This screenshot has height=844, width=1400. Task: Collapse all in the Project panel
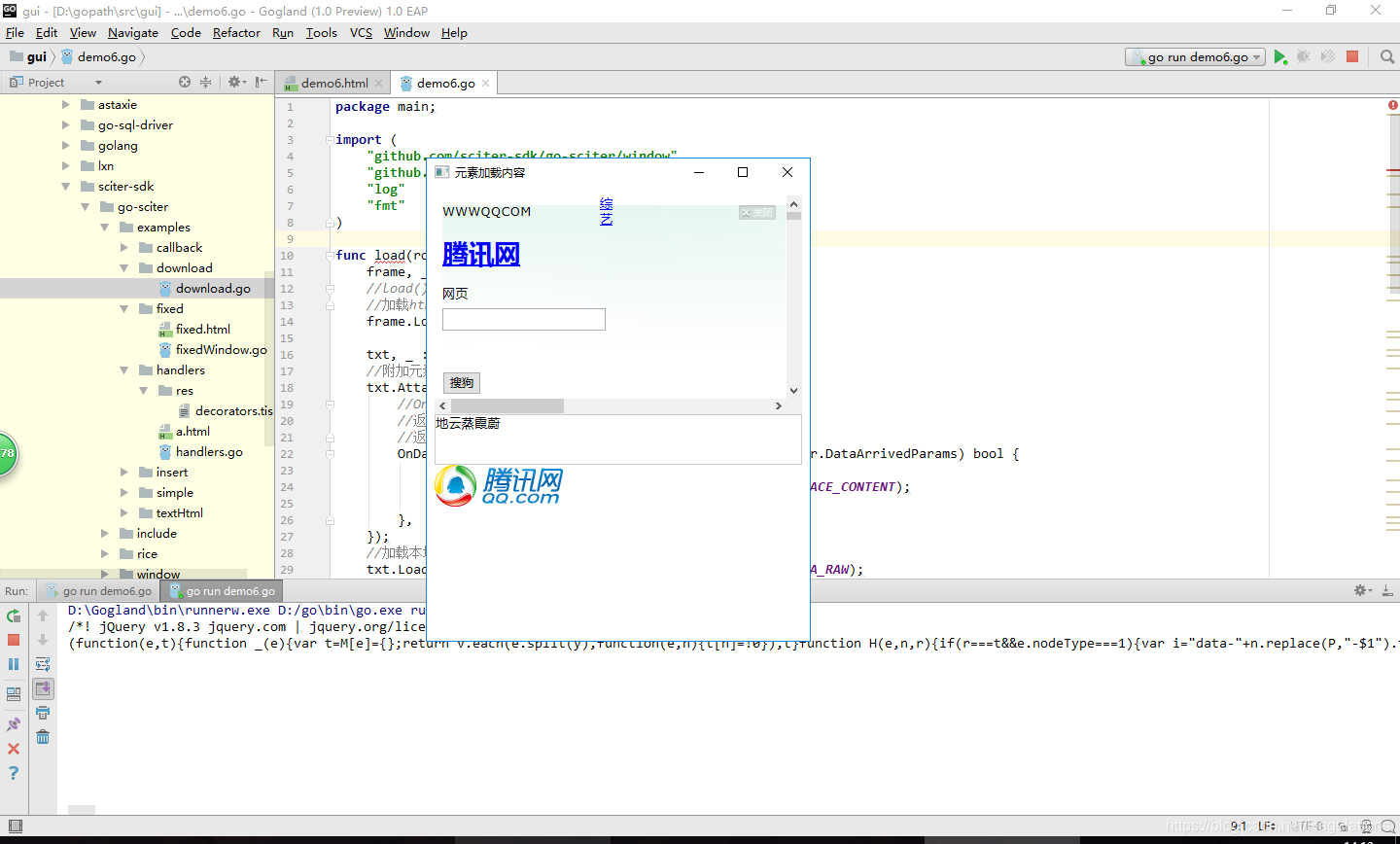(205, 83)
